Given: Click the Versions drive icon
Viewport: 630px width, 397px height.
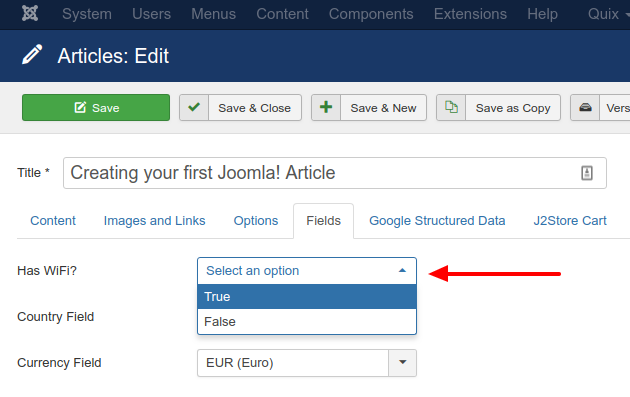Looking at the screenshot, I should click(x=585, y=107).
